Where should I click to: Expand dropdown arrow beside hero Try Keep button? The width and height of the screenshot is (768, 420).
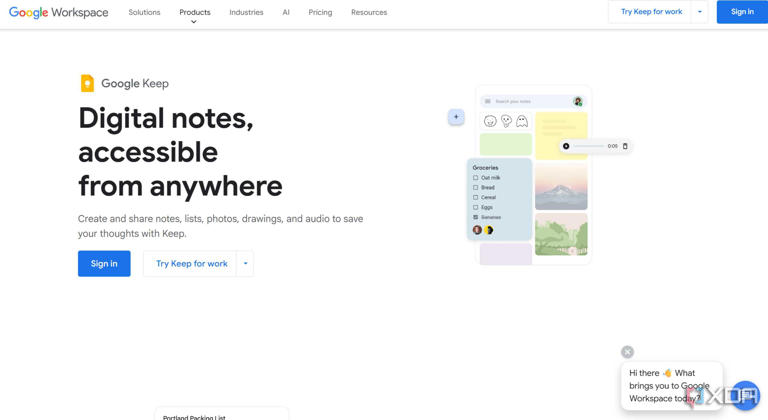pyautogui.click(x=245, y=264)
